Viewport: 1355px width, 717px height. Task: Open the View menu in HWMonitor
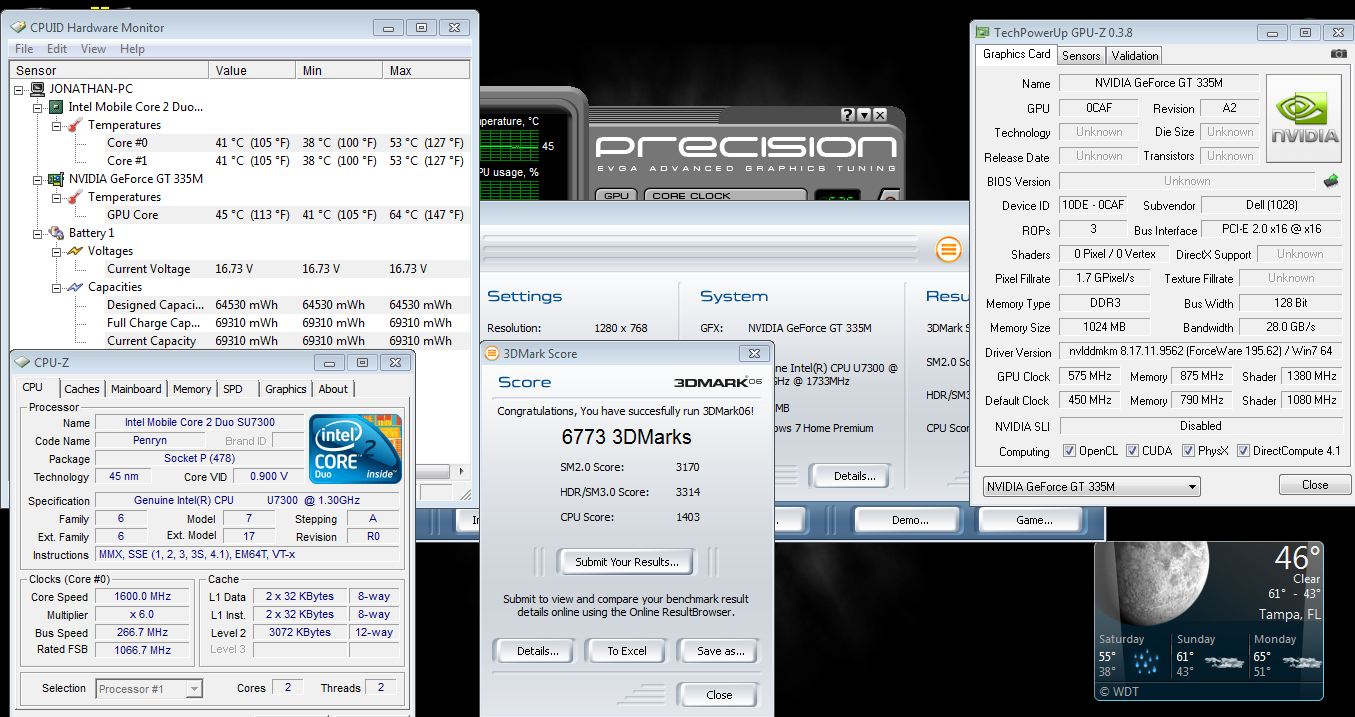pos(93,48)
